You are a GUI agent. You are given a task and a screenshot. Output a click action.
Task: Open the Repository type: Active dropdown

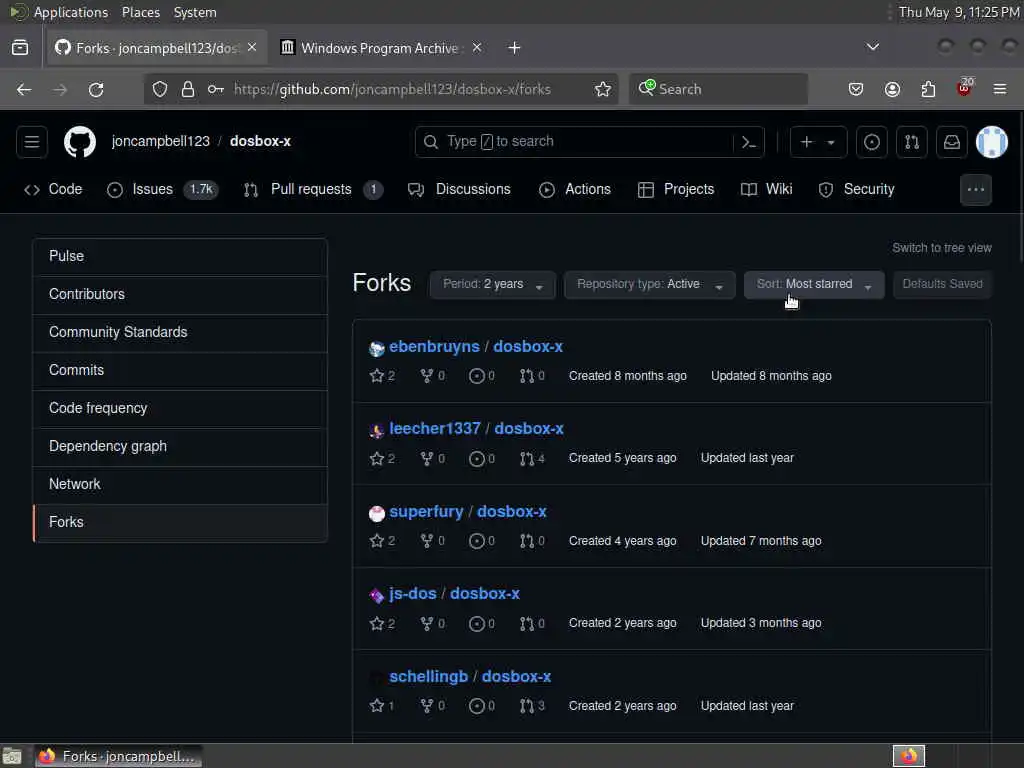point(650,285)
